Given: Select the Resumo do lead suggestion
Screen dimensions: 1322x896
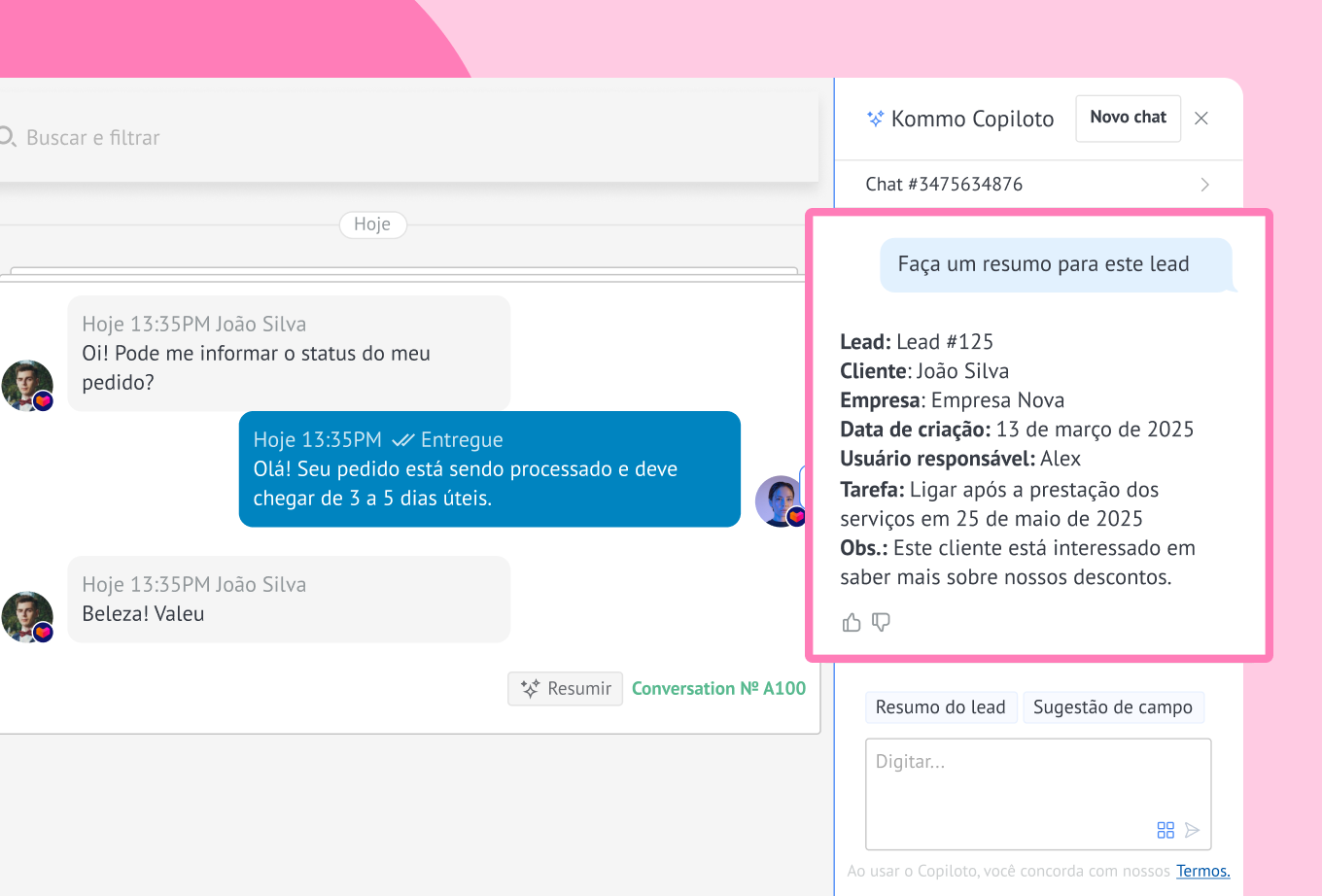Looking at the screenshot, I should (x=940, y=707).
